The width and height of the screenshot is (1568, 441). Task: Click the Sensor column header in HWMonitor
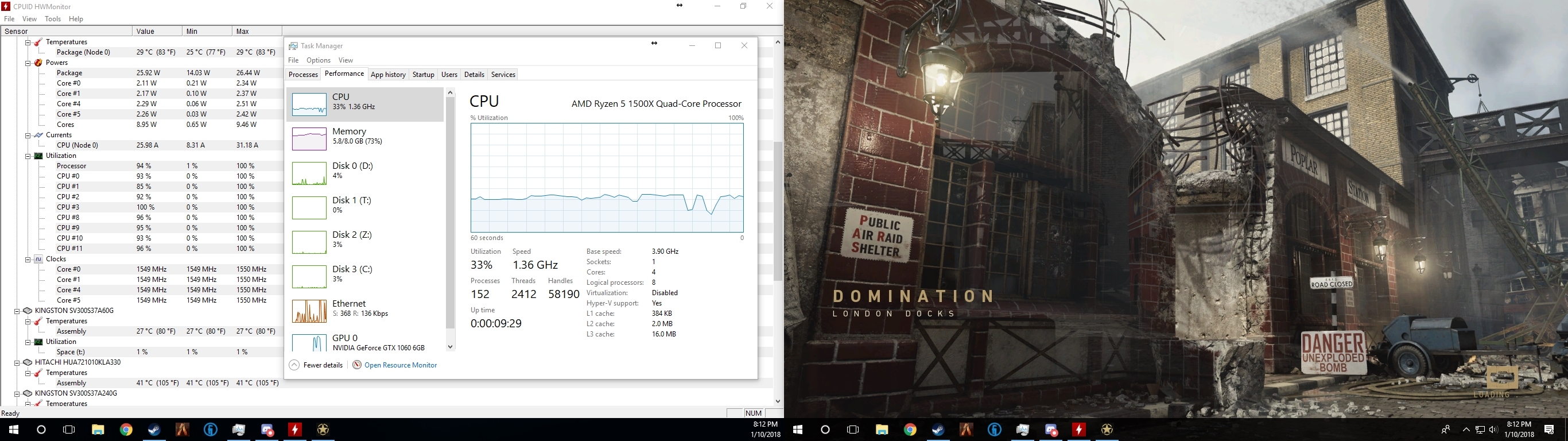point(67,31)
